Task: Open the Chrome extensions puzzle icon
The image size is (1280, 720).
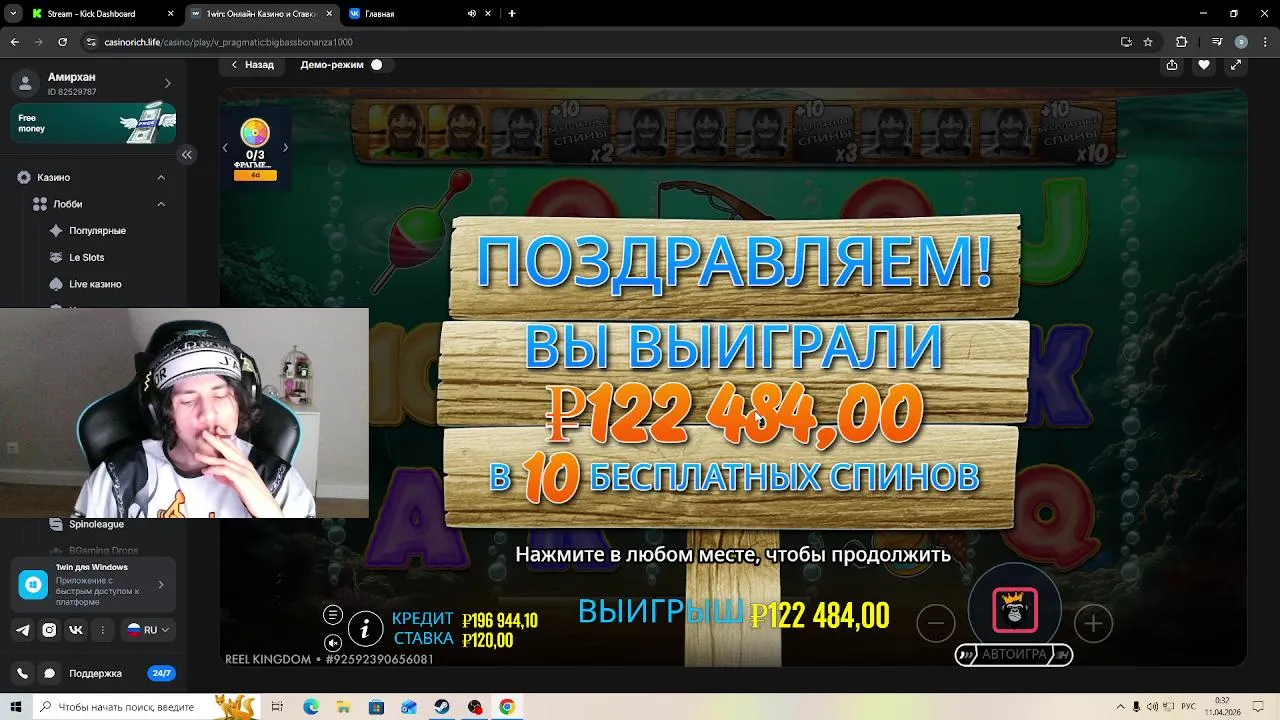Action: (1182, 42)
